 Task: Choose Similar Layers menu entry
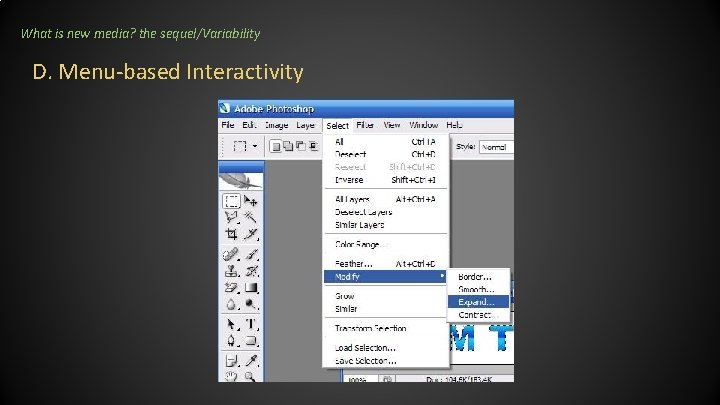coord(385,225)
